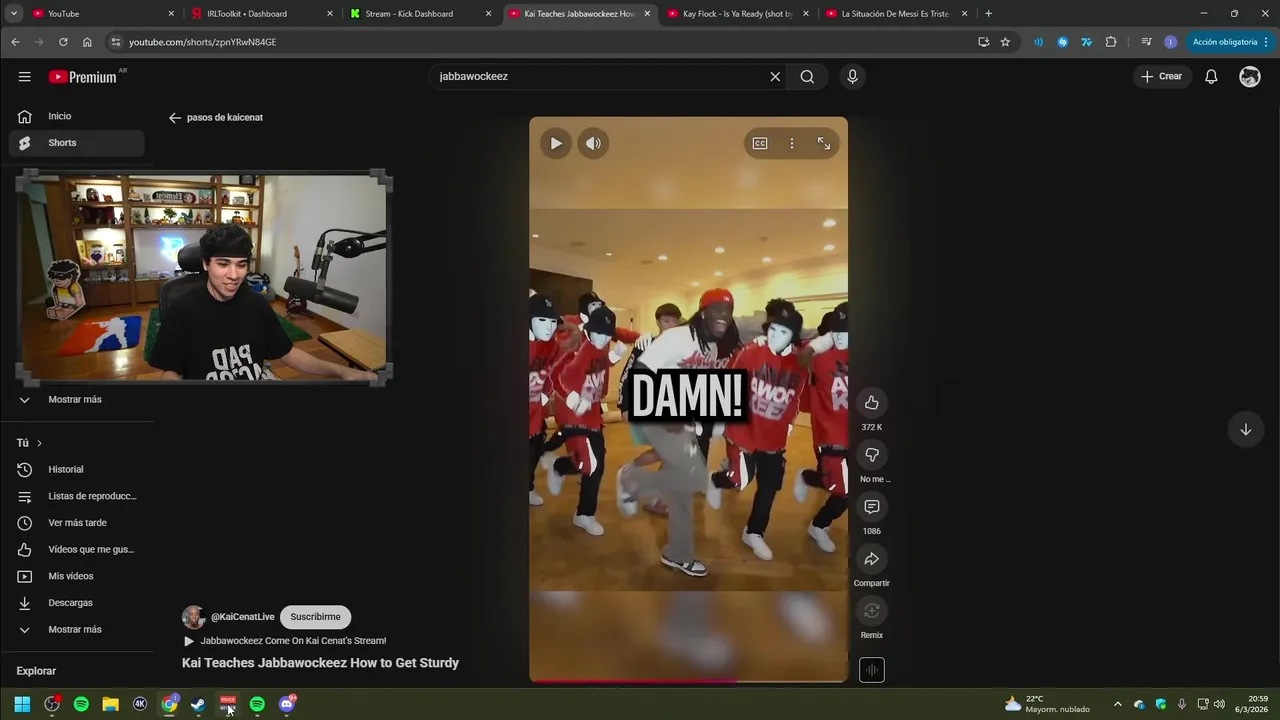
Task: Like the Short with thumbs up
Action: [x=872, y=402]
